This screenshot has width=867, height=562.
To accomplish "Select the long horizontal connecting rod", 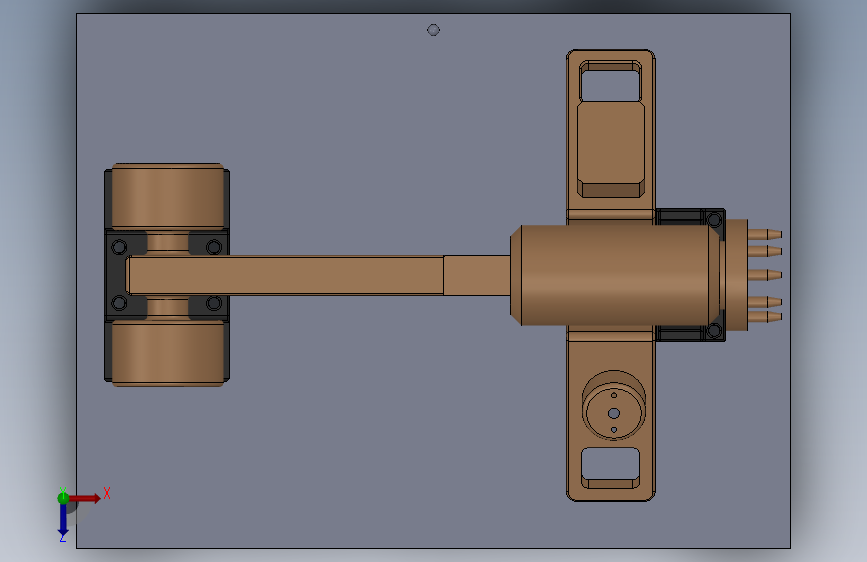I will point(285,275).
